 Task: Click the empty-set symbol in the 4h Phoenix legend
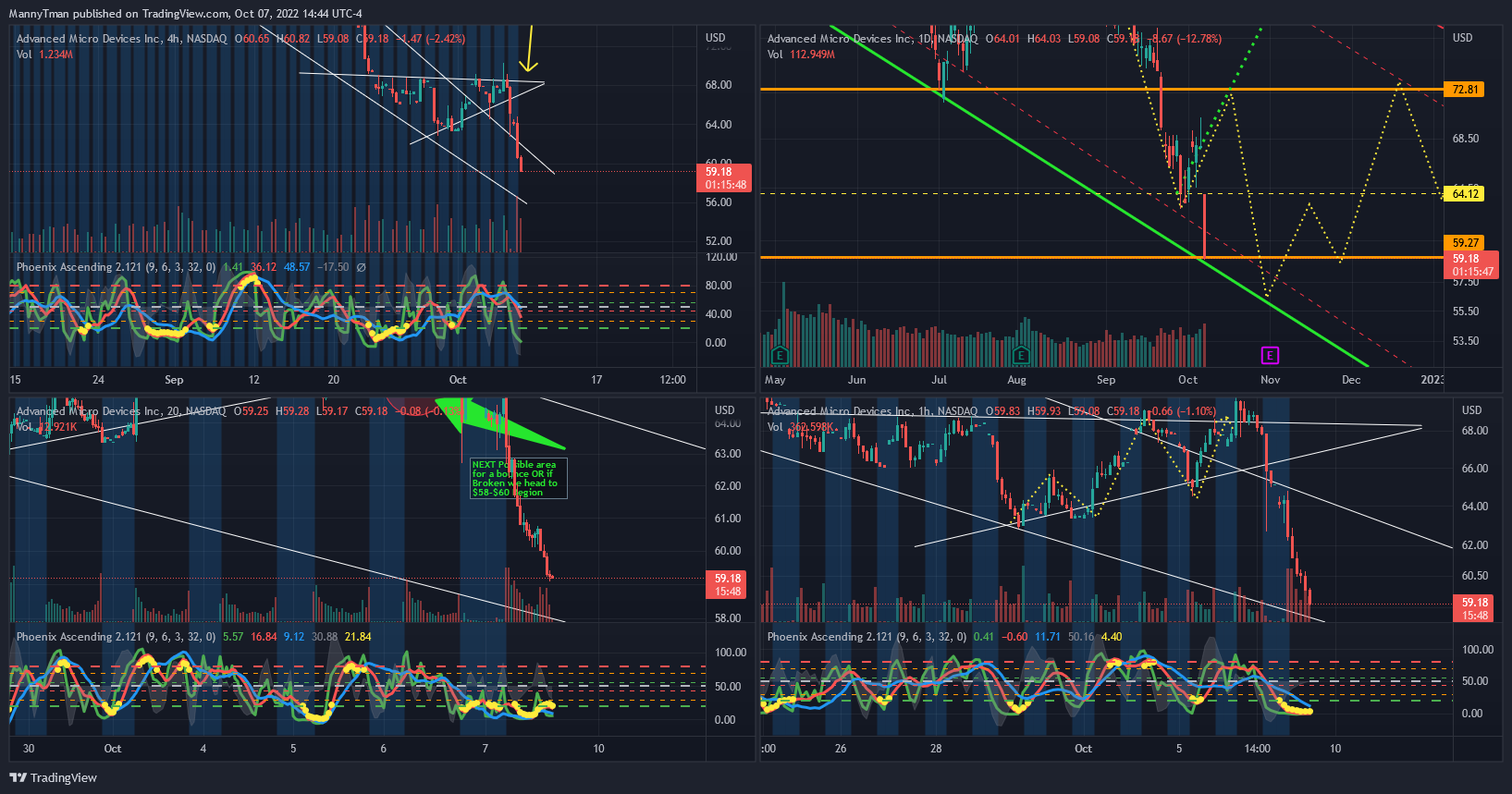(361, 267)
